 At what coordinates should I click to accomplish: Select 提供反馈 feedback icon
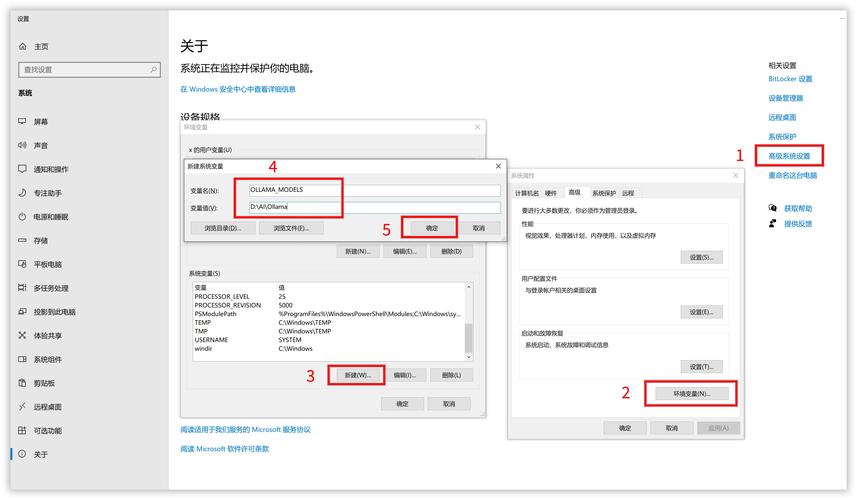coord(772,223)
